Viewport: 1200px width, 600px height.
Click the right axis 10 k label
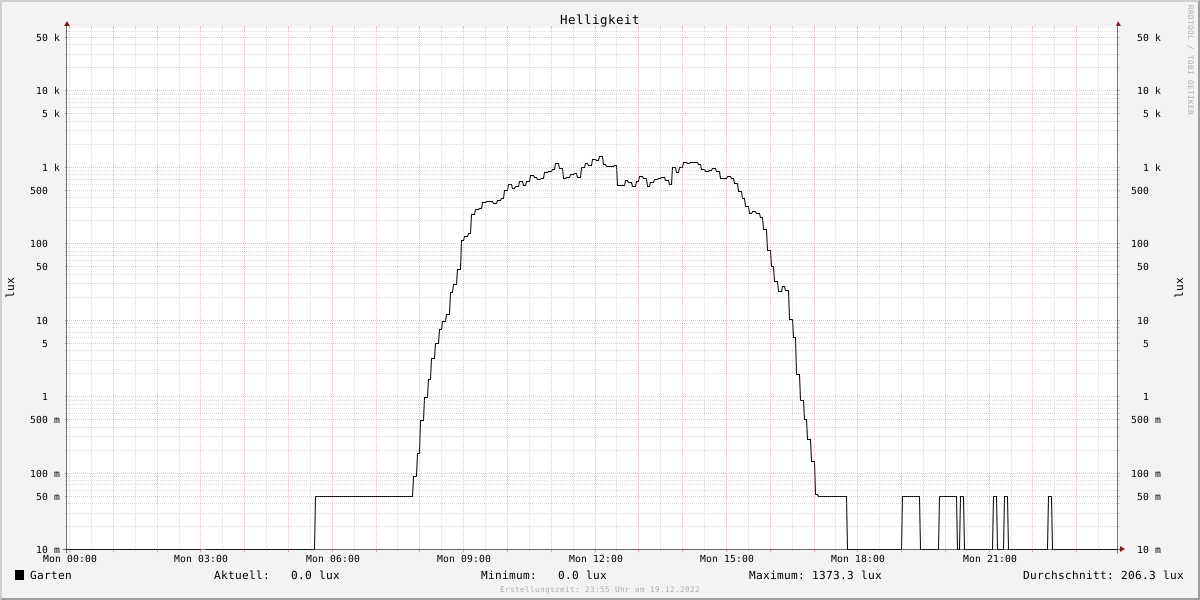(1149, 91)
